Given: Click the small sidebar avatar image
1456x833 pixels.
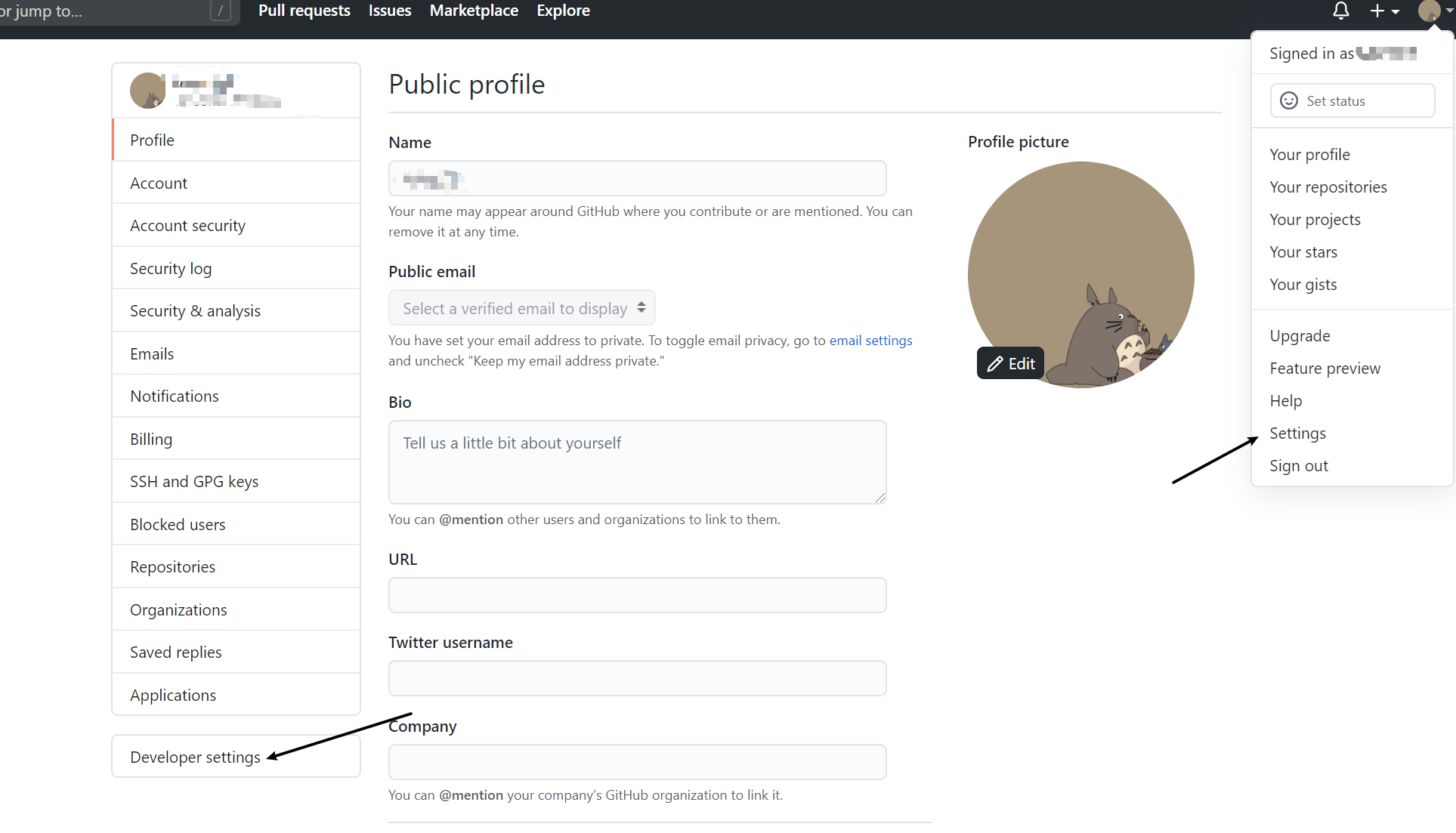Looking at the screenshot, I should (147, 91).
